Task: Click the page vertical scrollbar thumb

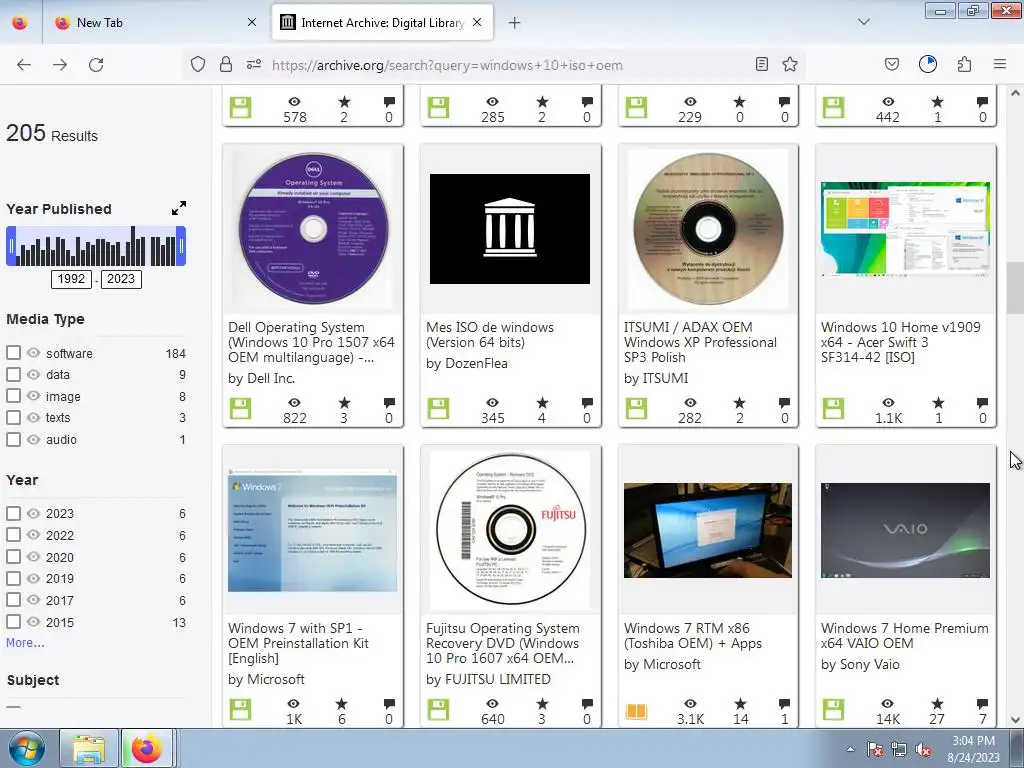Action: click(1015, 288)
